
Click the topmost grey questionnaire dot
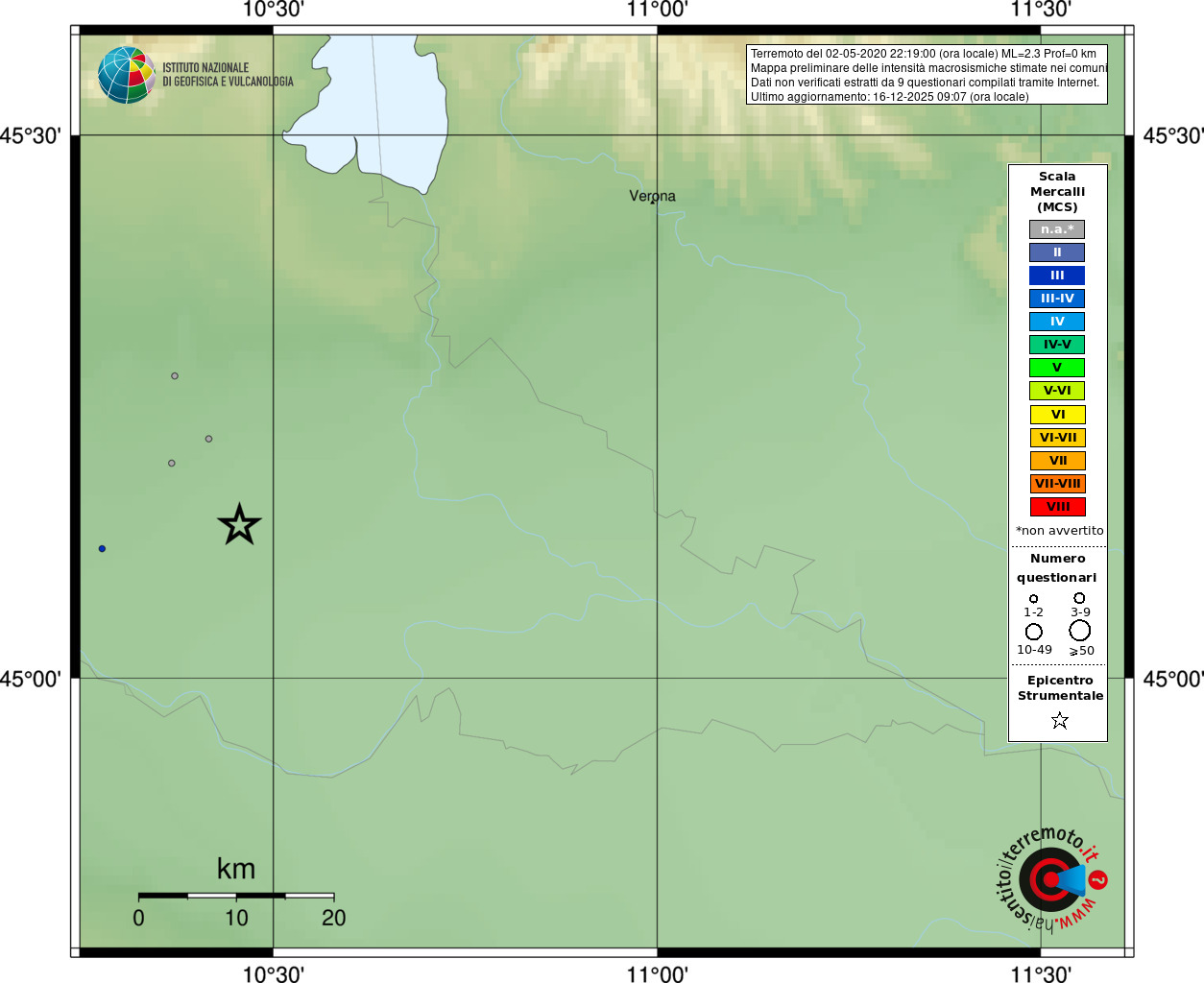click(x=175, y=376)
